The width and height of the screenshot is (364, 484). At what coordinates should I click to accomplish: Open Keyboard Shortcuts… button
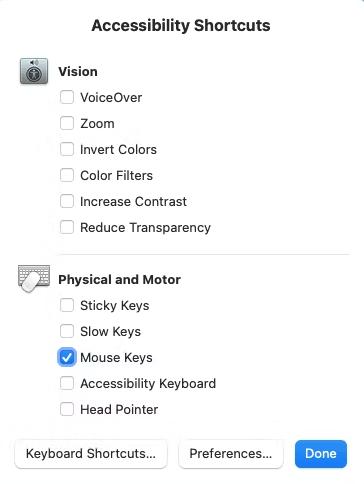(x=91, y=454)
